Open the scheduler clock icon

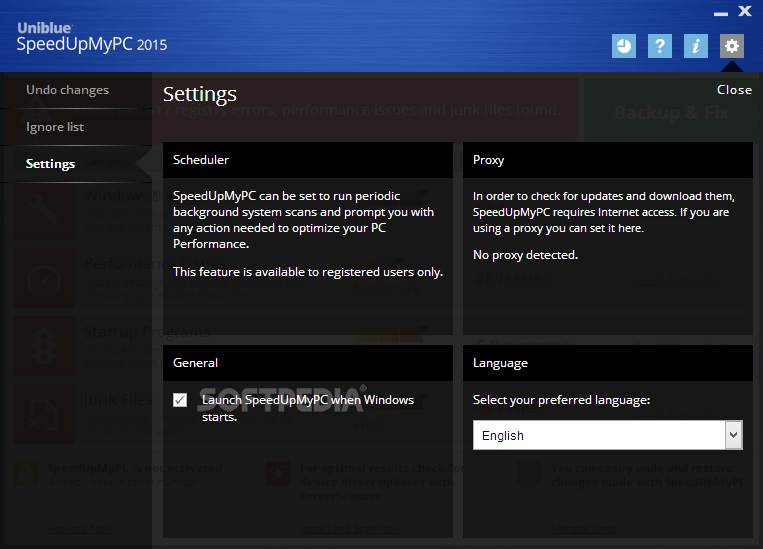click(624, 46)
